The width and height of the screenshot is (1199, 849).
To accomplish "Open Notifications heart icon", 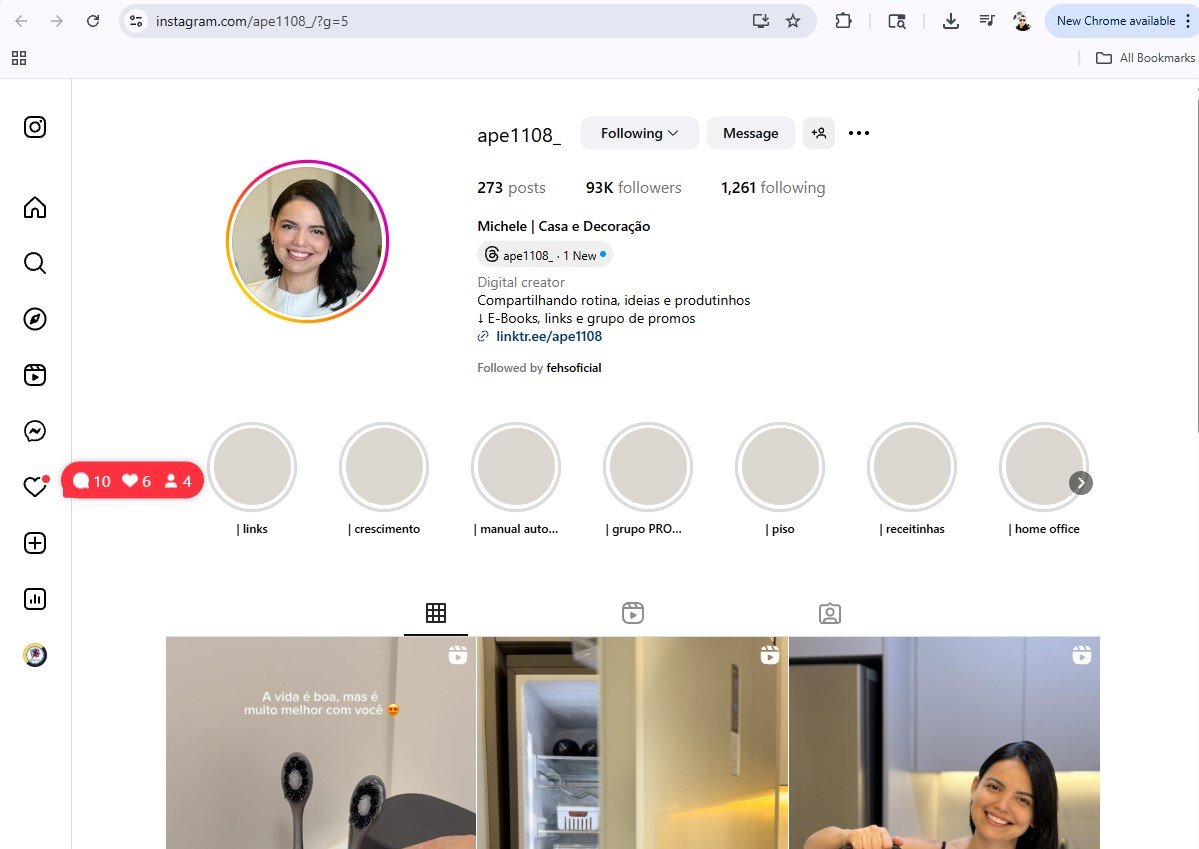I will (x=35, y=487).
